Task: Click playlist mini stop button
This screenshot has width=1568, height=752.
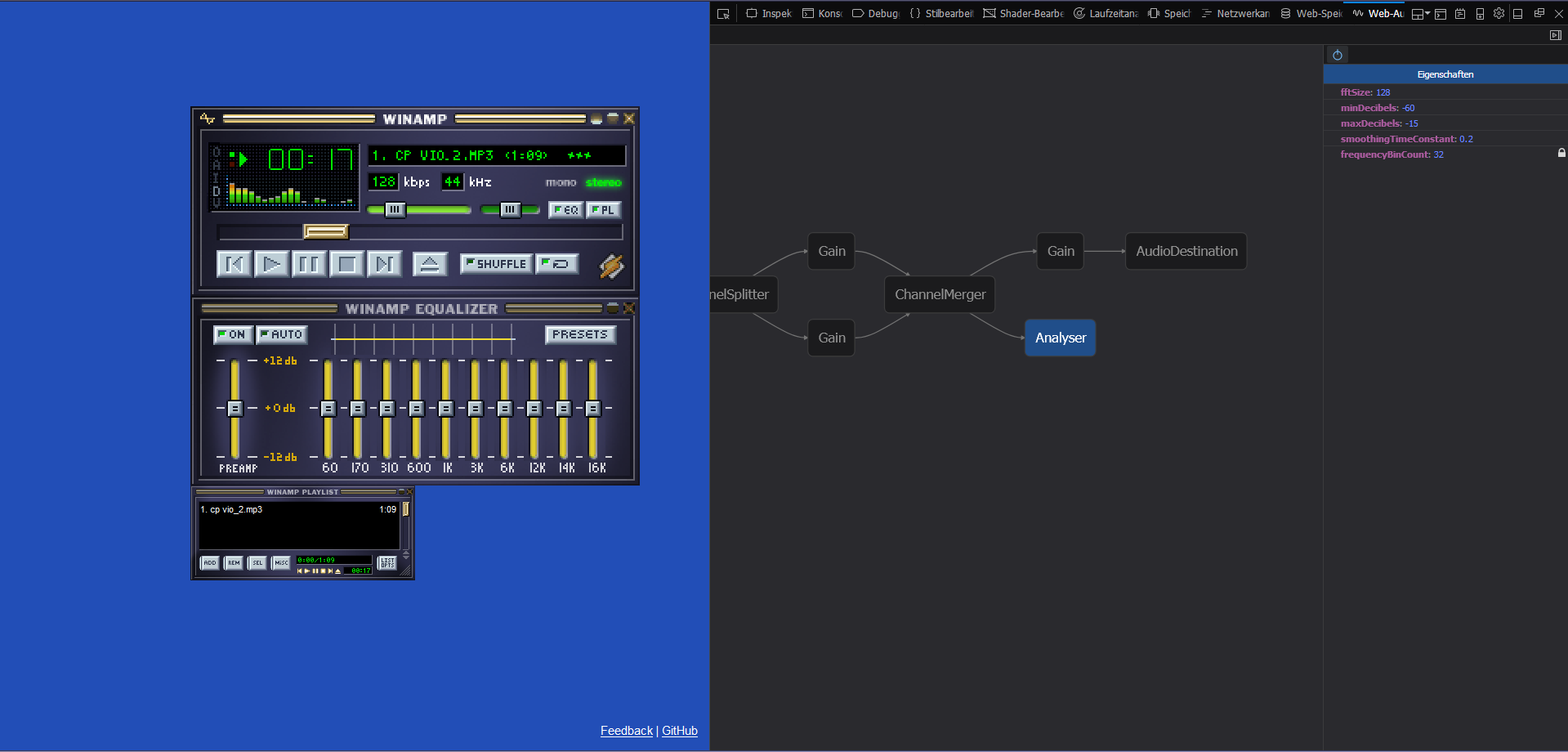Action: 323,571
